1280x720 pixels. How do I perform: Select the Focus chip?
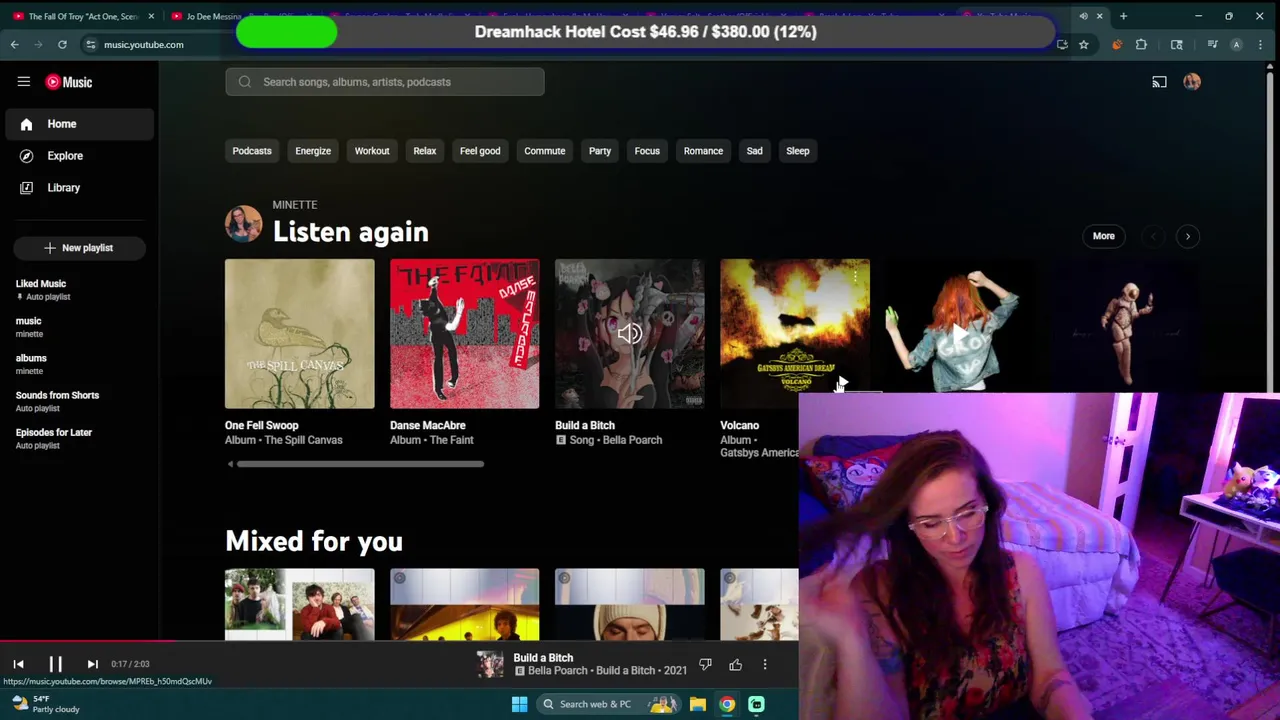647,151
